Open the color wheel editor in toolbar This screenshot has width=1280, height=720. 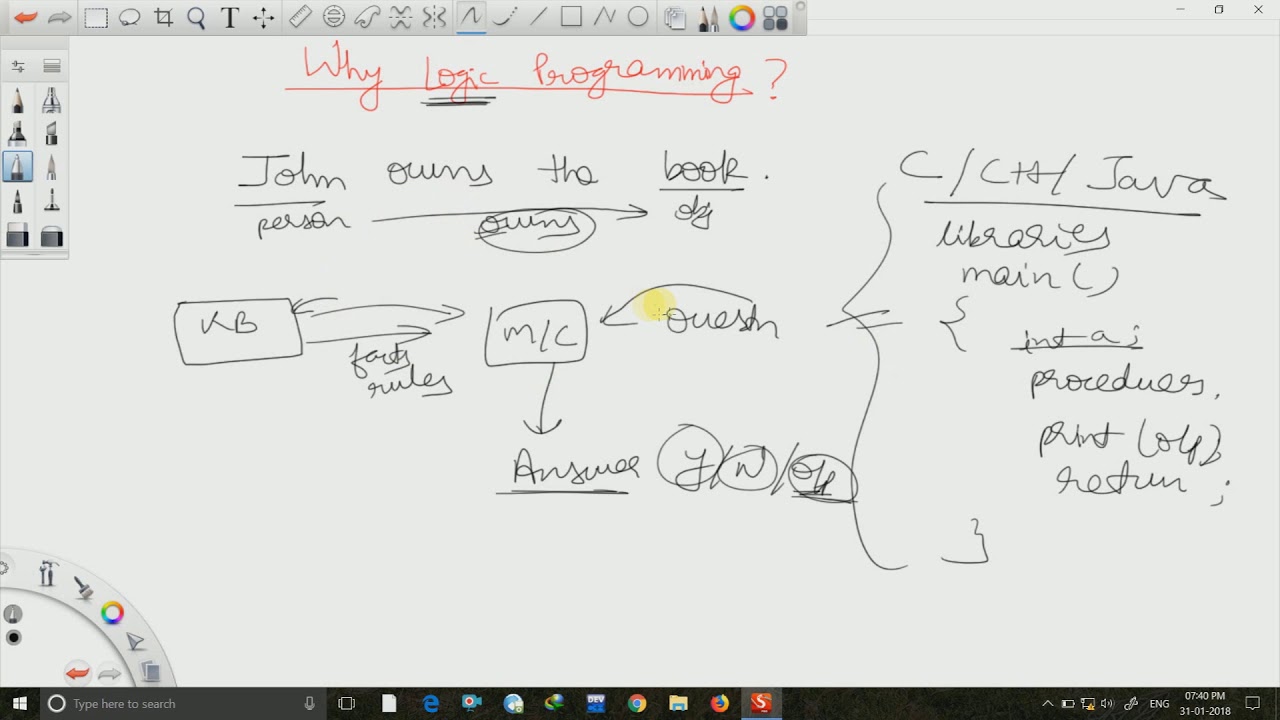pos(741,18)
